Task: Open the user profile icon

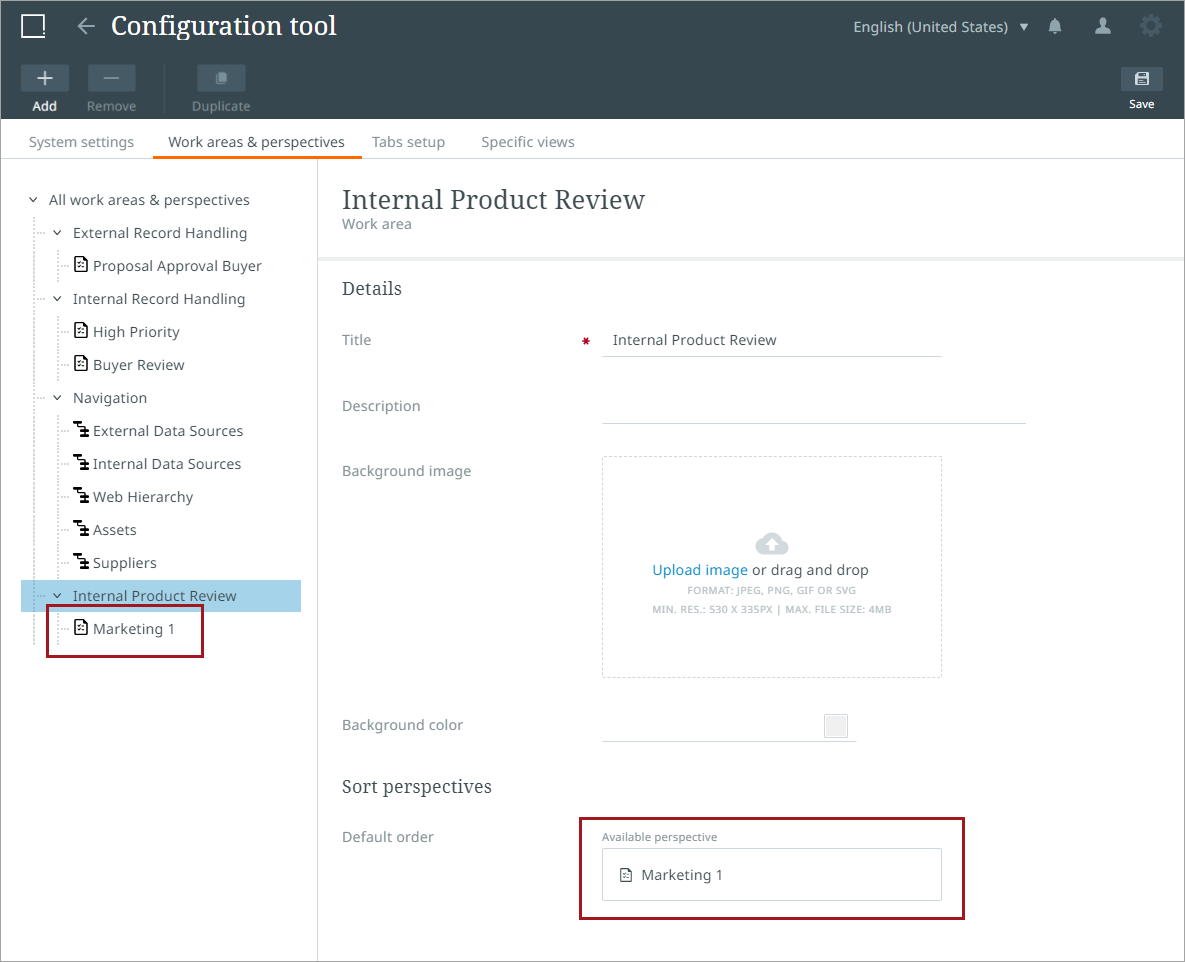Action: coord(1103,27)
